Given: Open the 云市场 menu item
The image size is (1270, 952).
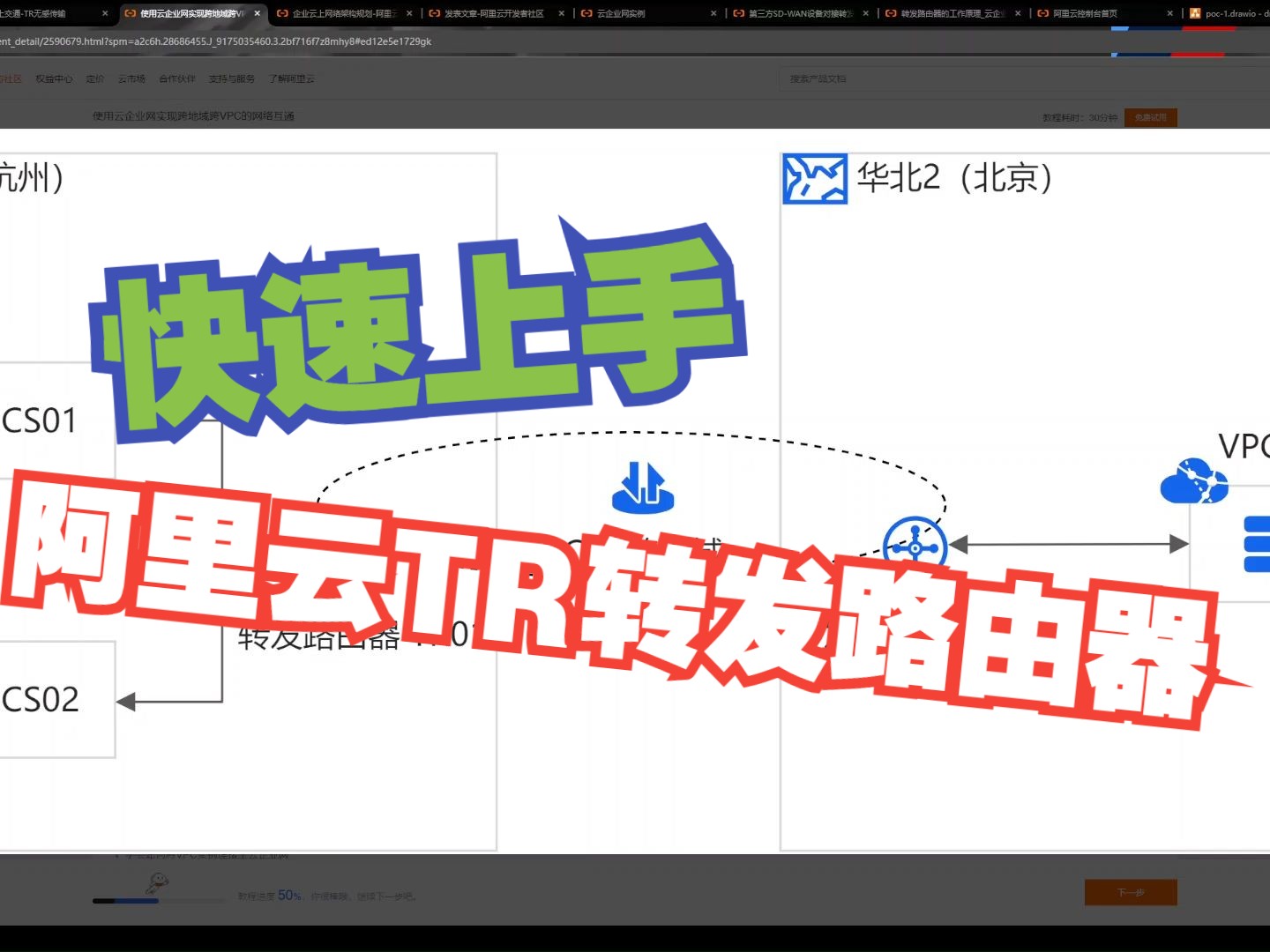Looking at the screenshot, I should (x=130, y=78).
